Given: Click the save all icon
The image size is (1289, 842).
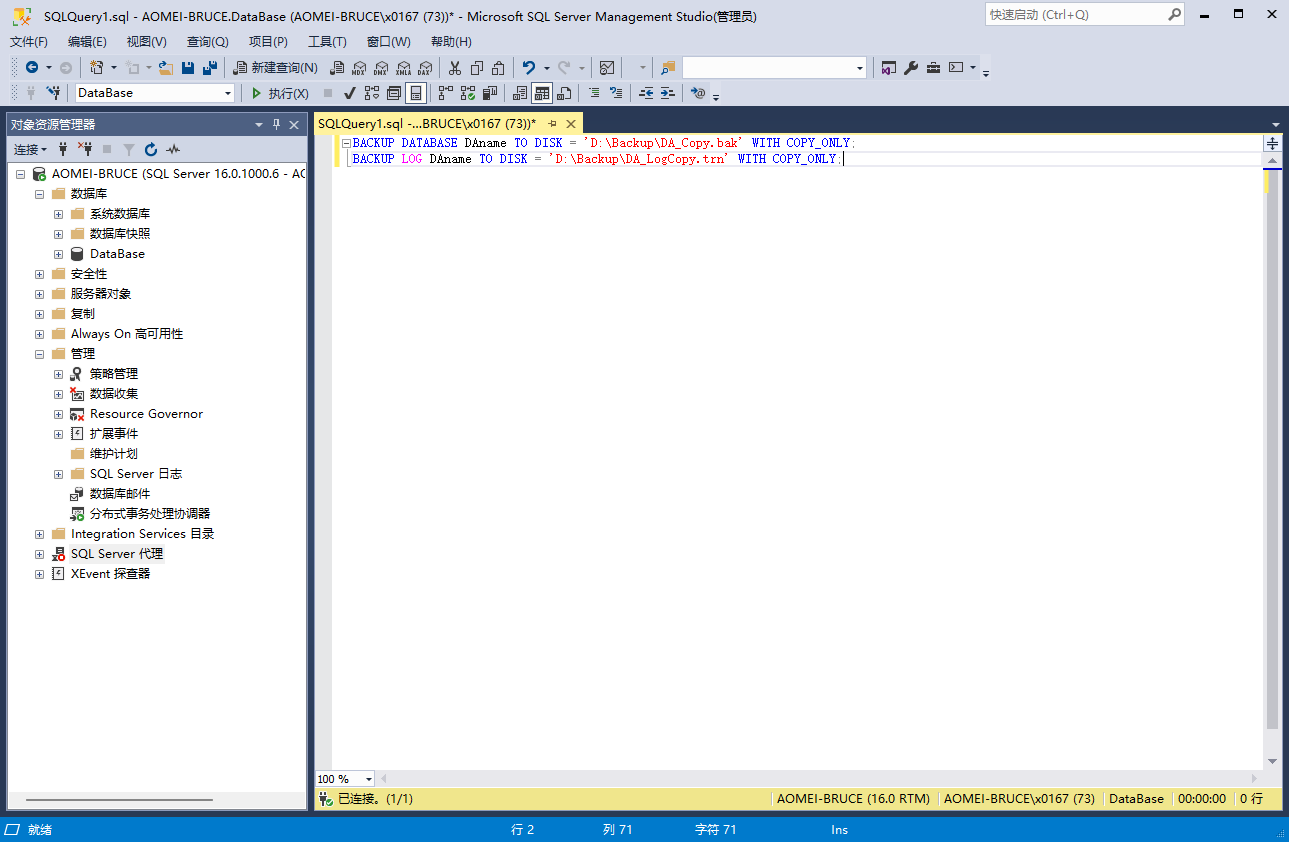Looking at the screenshot, I should [209, 67].
